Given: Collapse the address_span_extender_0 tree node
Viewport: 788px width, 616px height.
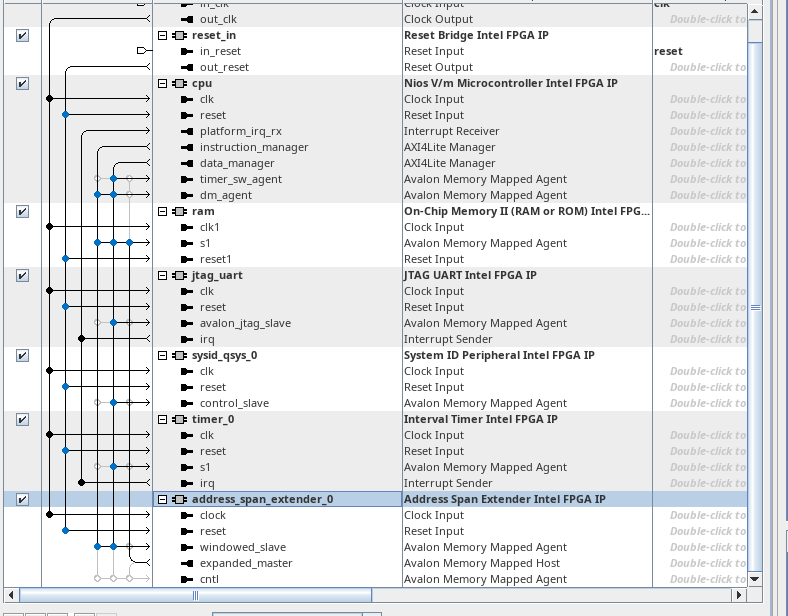Looking at the screenshot, I should [x=162, y=499].
